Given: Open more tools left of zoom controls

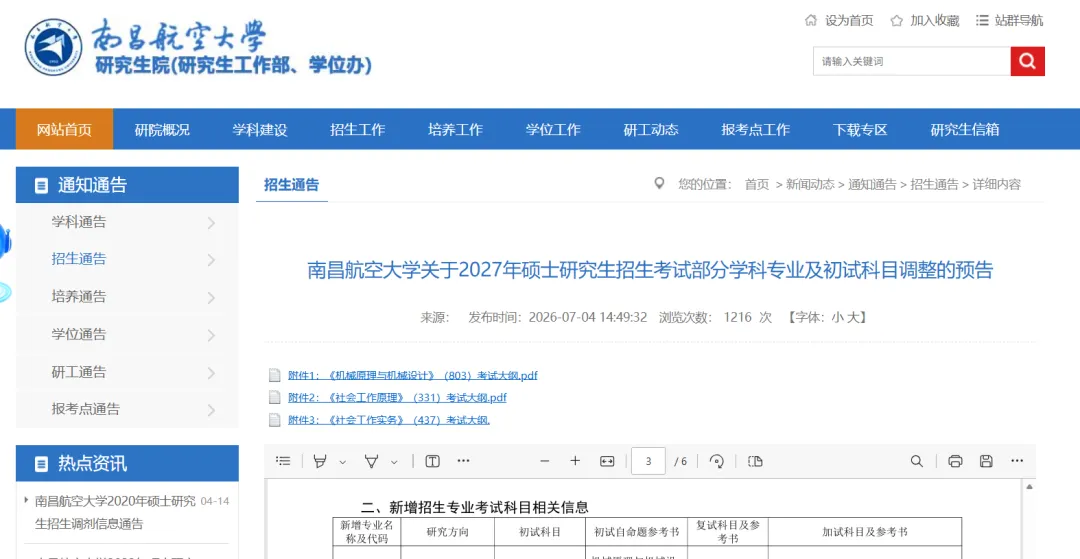Looking at the screenshot, I should pos(463,461).
